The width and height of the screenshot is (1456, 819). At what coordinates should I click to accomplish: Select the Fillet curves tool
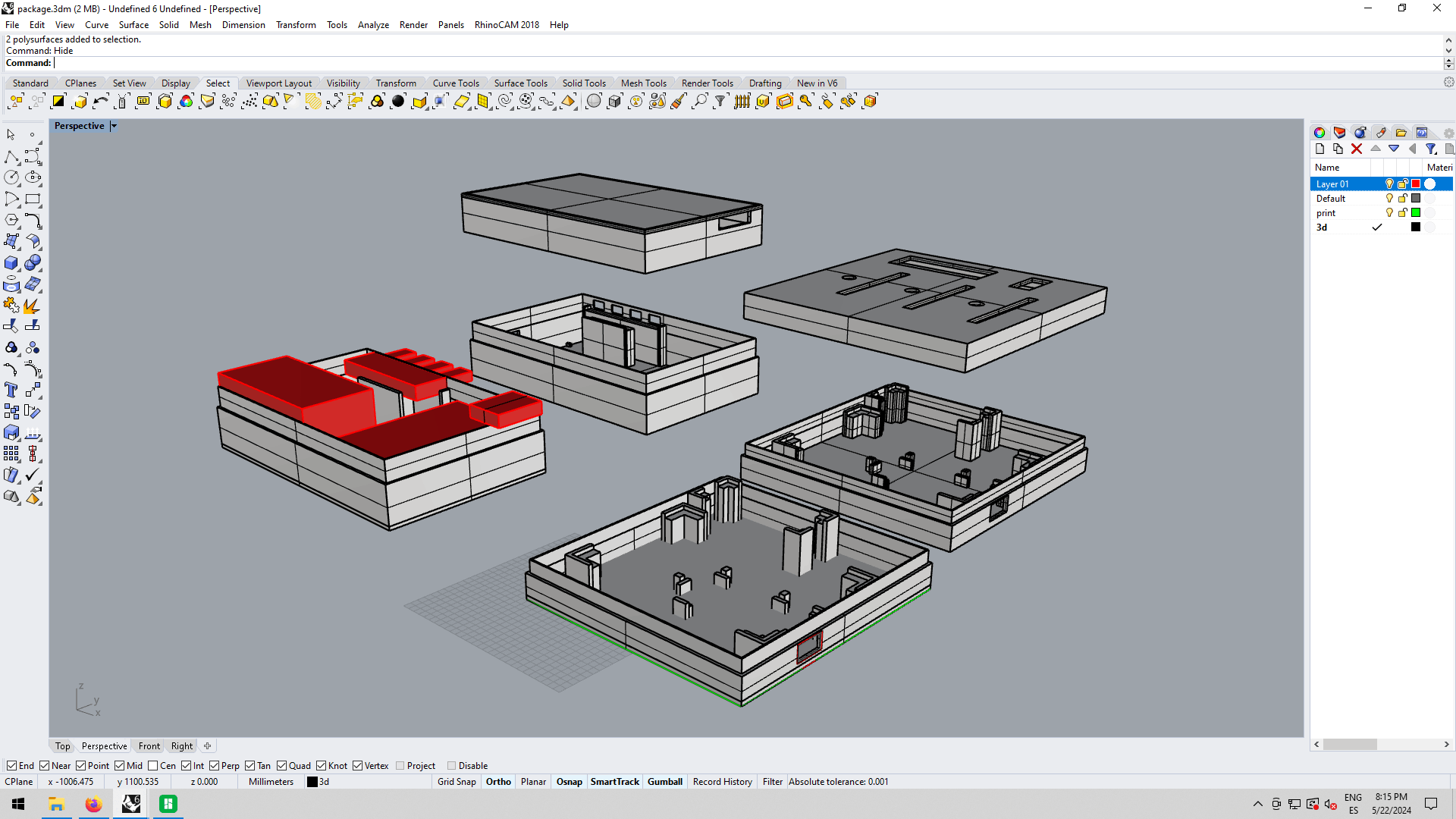point(33,220)
